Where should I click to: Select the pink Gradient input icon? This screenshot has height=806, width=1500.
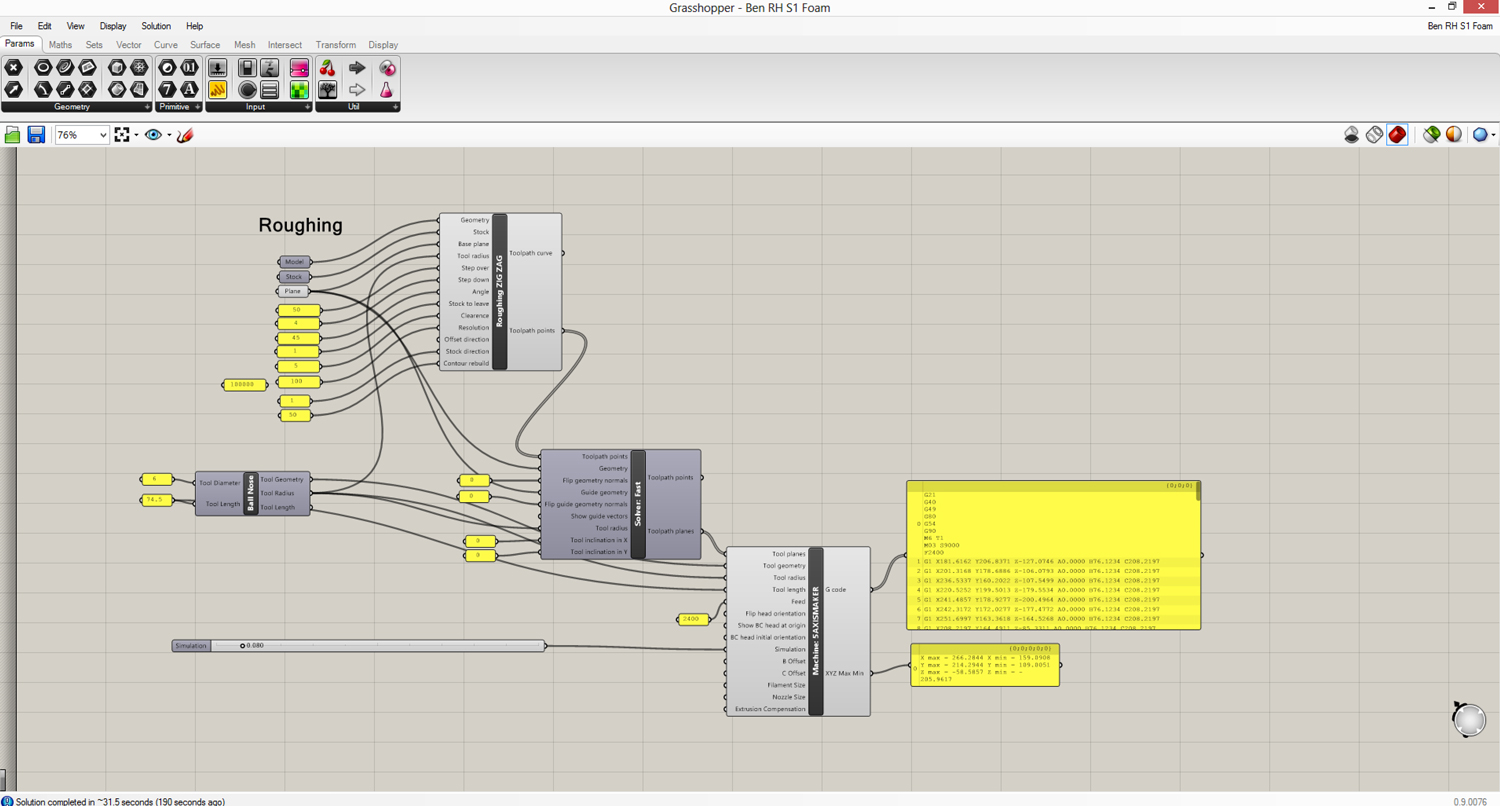pyautogui.click(x=299, y=67)
